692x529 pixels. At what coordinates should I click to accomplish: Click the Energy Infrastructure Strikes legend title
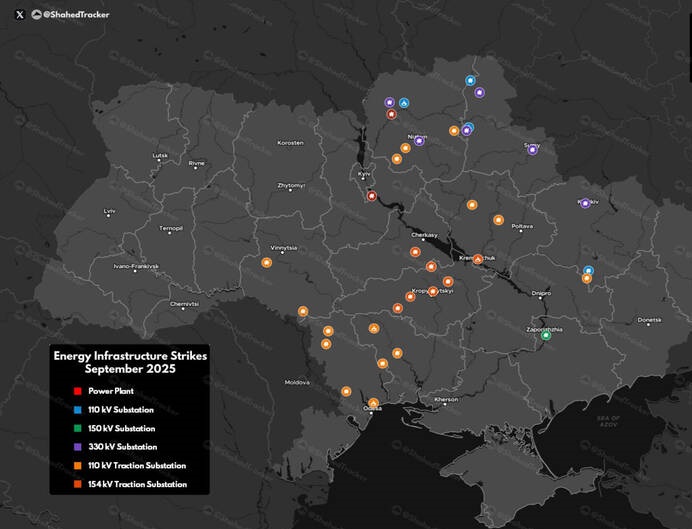128,361
